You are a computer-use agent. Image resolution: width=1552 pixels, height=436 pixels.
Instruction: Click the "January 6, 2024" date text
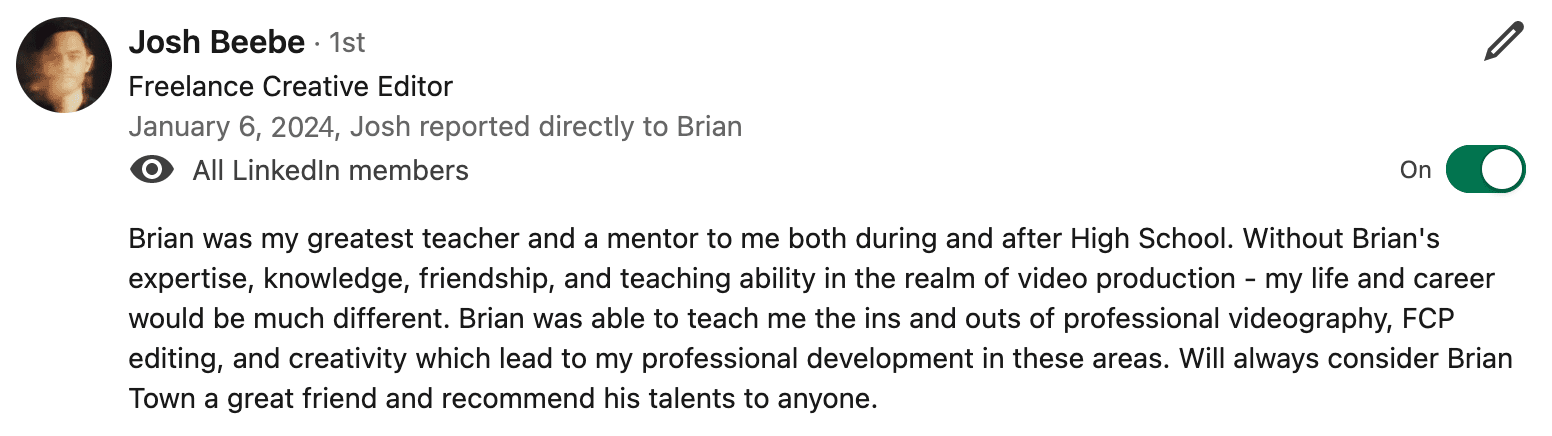click(x=233, y=127)
